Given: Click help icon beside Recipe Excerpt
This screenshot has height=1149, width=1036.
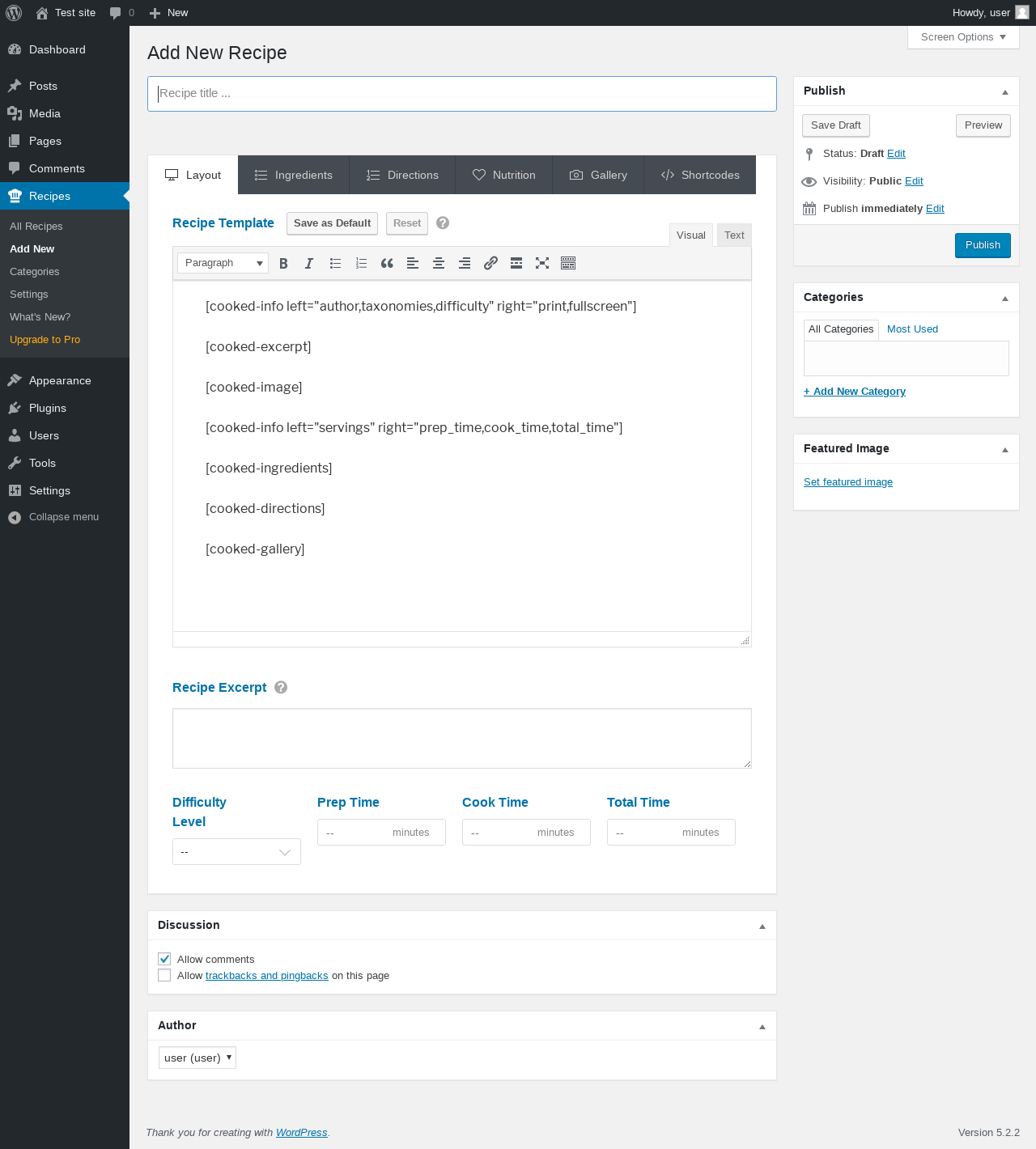Looking at the screenshot, I should click(x=281, y=687).
